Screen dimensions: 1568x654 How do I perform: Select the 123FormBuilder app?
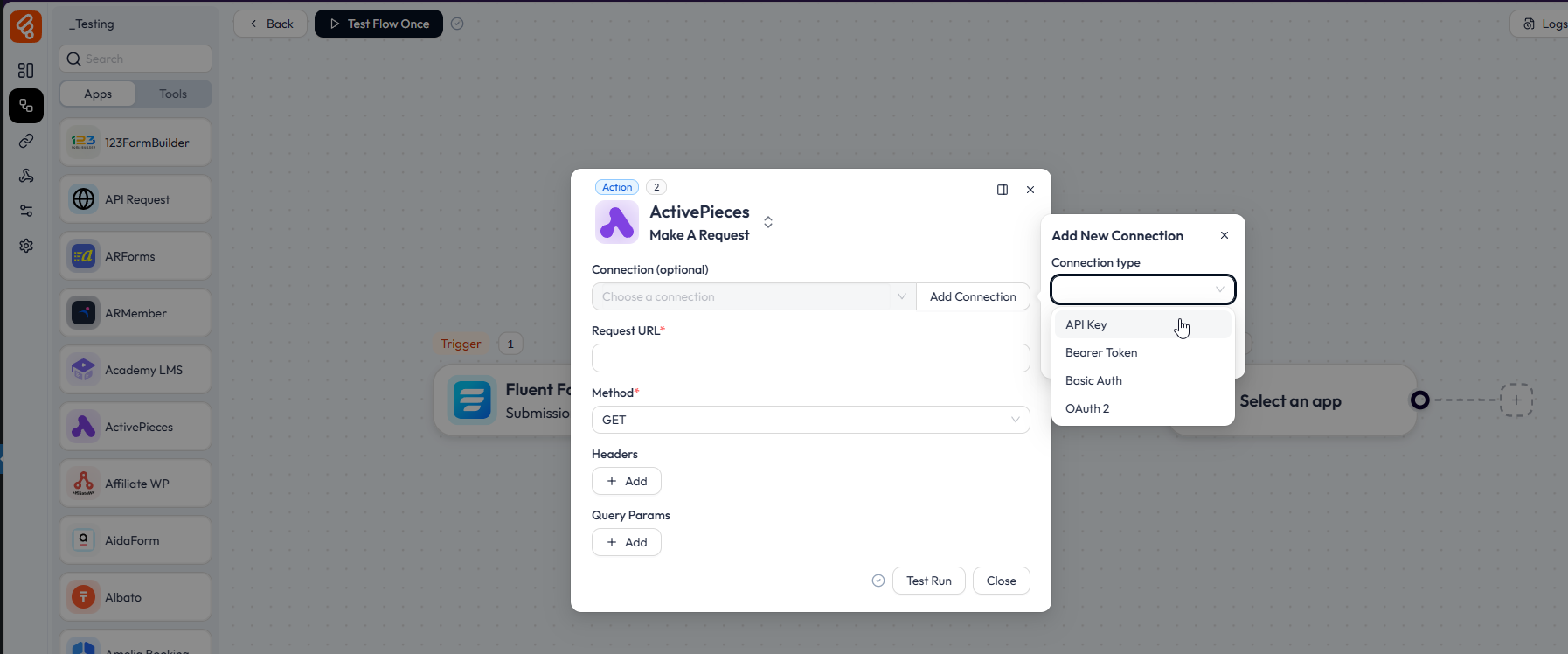135,143
